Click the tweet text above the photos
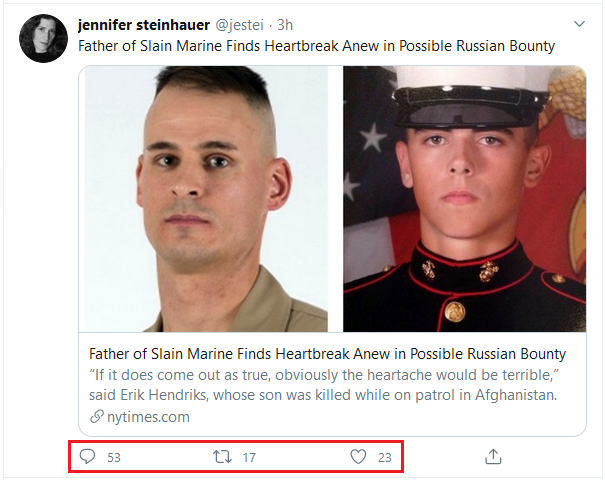Viewport: 605px width, 480px height. click(x=316, y=46)
